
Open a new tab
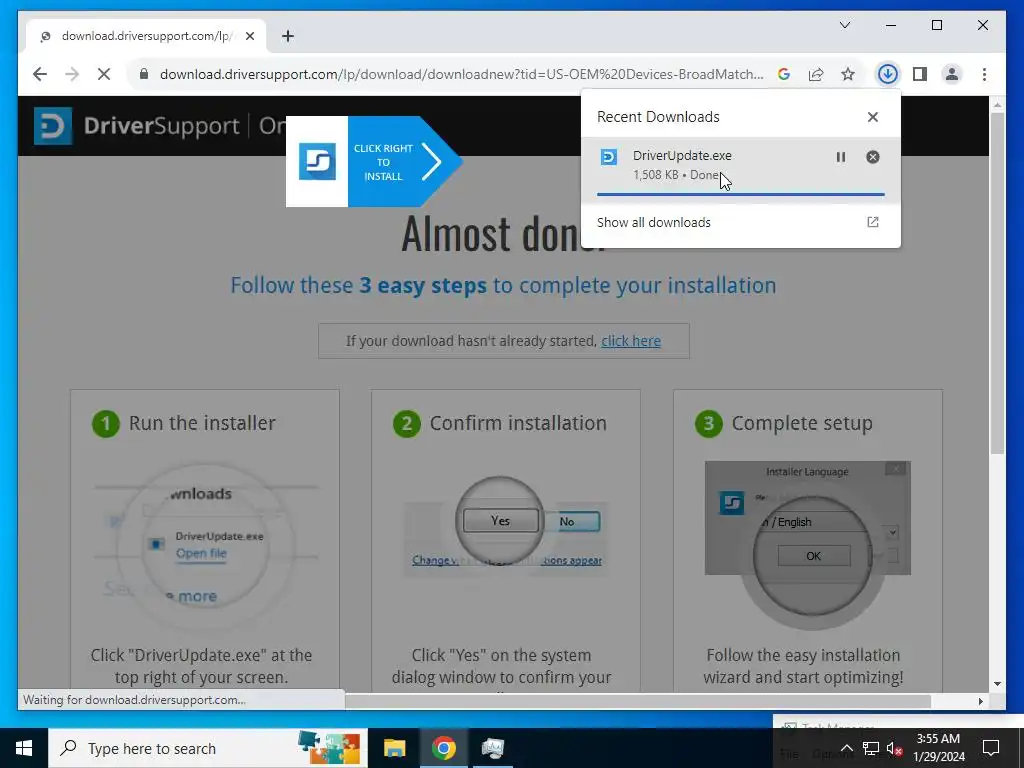pos(287,36)
